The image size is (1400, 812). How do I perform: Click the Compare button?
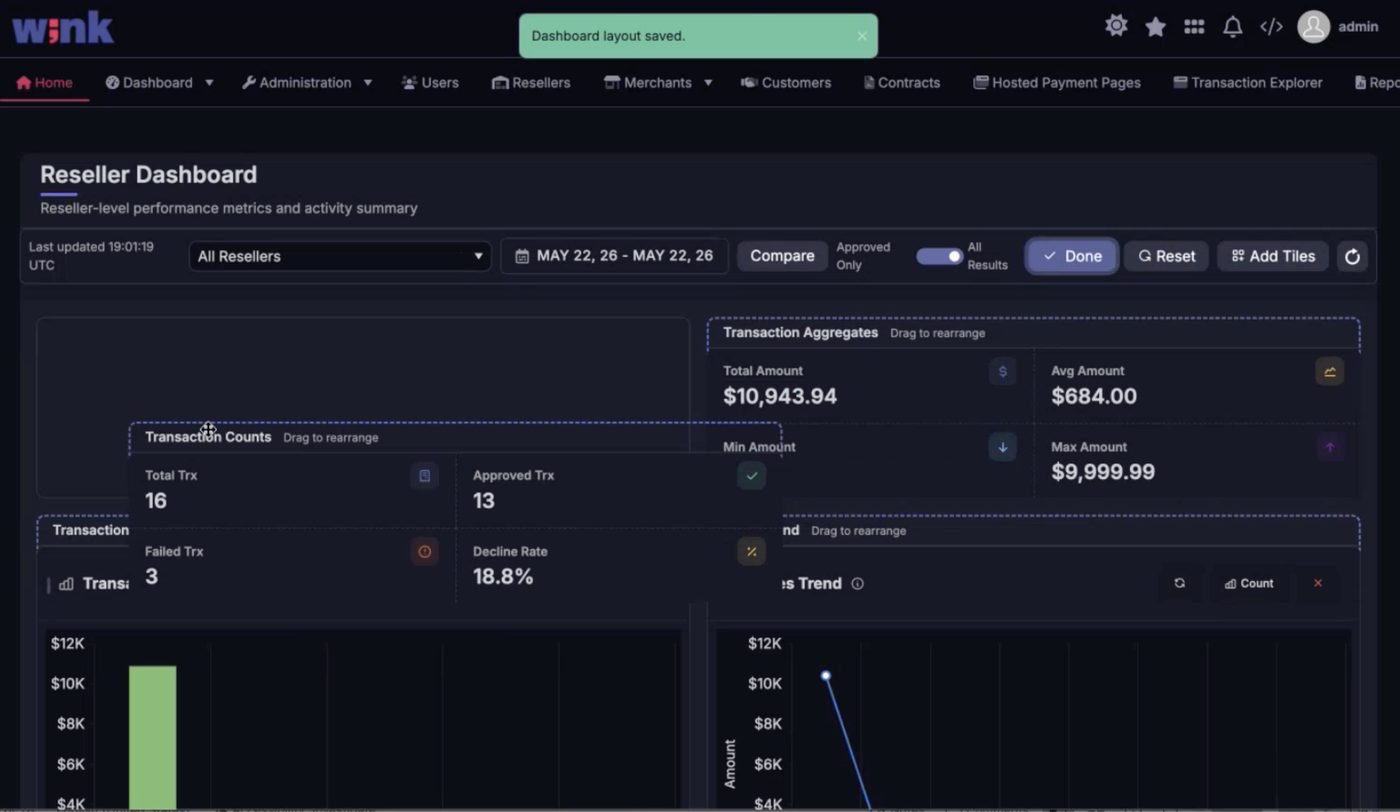pos(782,256)
